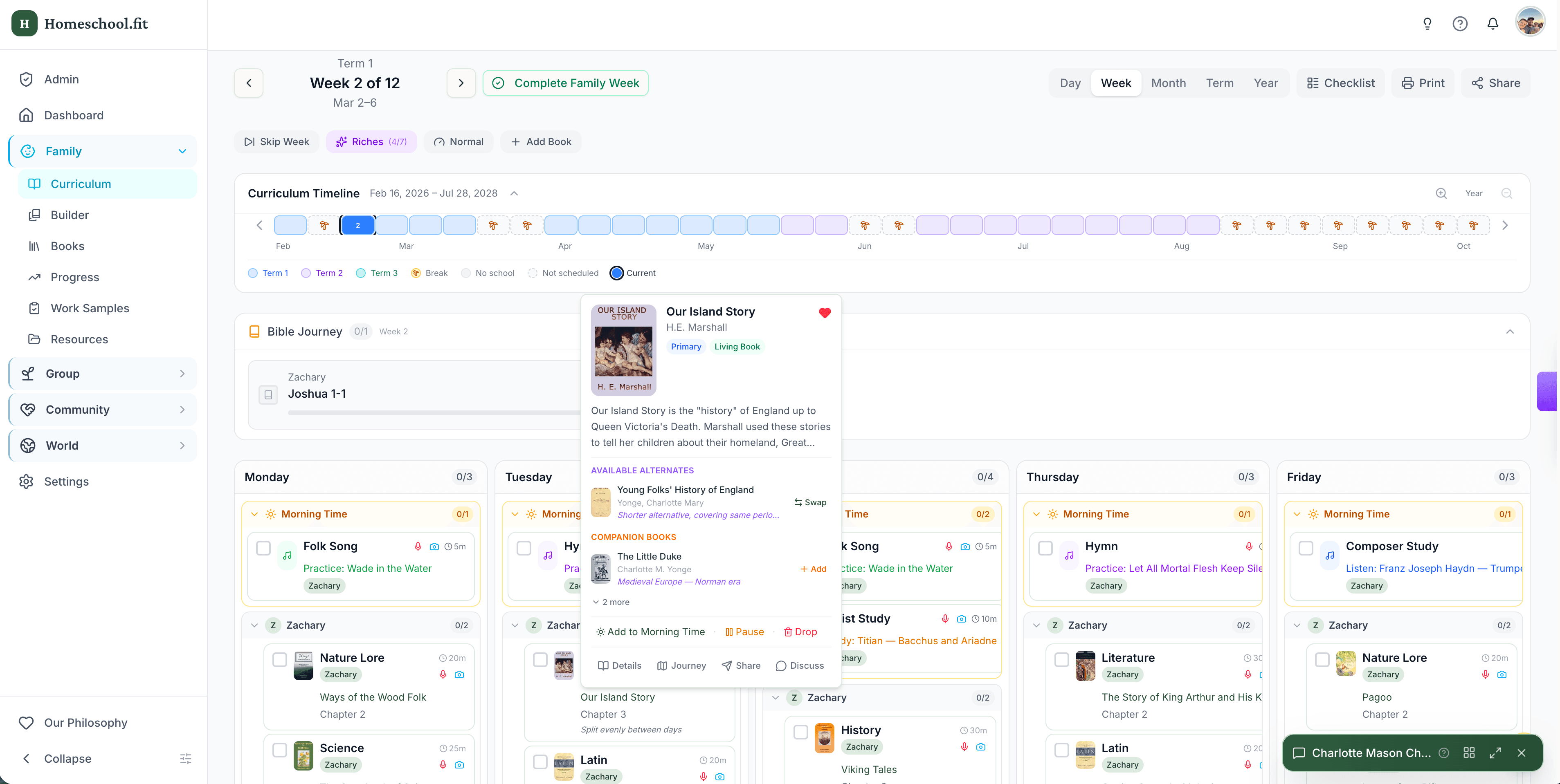Switch to Month view tab

pos(1168,83)
